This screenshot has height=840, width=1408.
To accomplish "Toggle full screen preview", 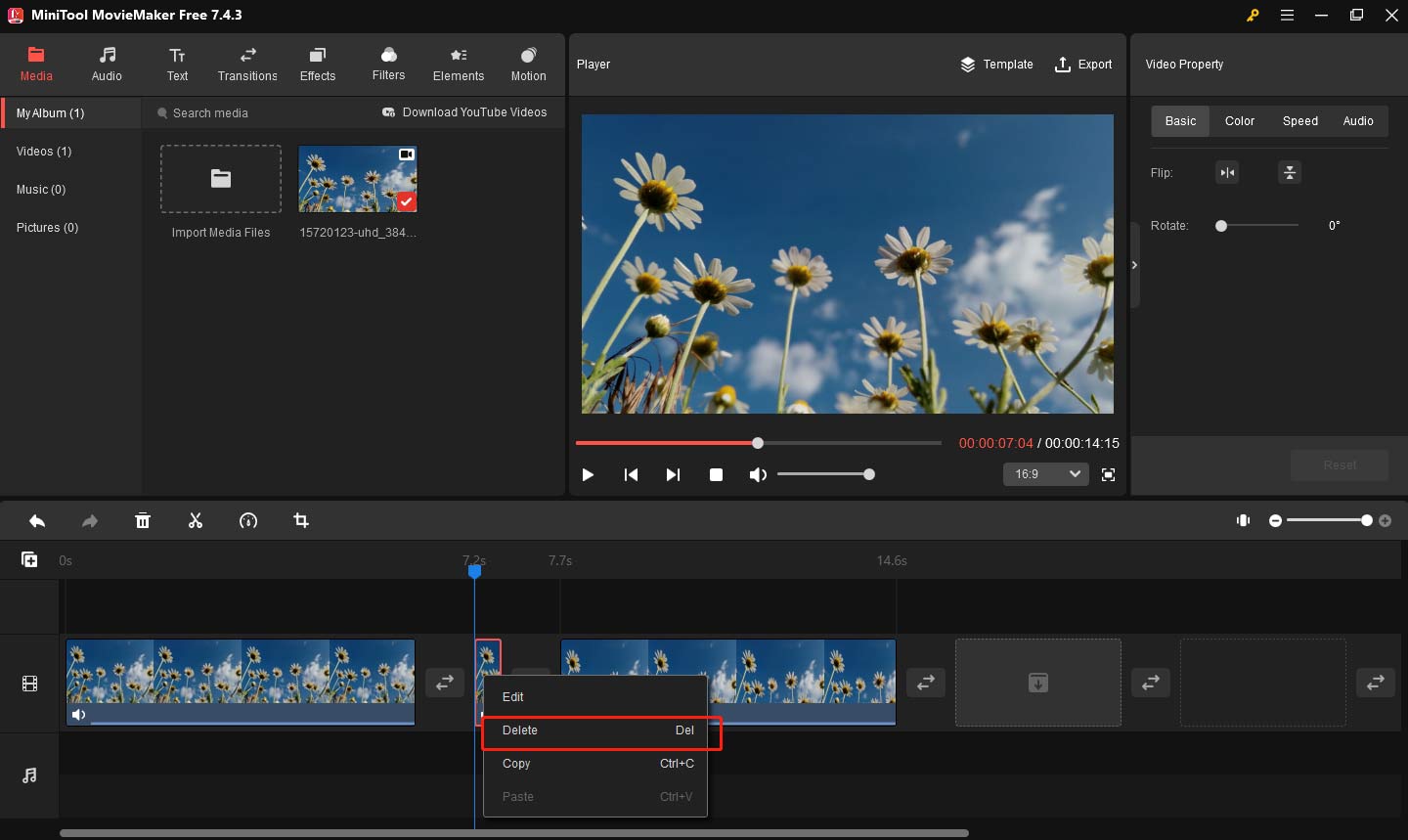I will [1108, 474].
